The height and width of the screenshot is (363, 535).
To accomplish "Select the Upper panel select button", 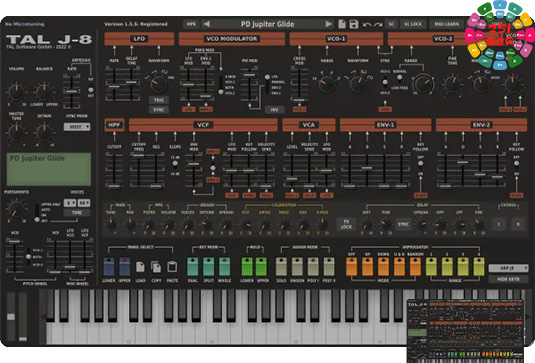I will click(125, 267).
